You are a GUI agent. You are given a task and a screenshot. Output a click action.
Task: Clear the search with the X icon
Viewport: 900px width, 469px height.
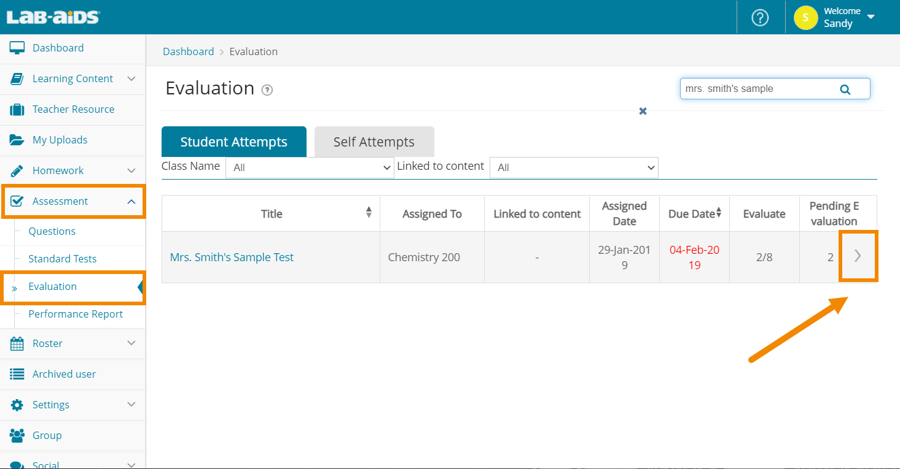pos(643,111)
